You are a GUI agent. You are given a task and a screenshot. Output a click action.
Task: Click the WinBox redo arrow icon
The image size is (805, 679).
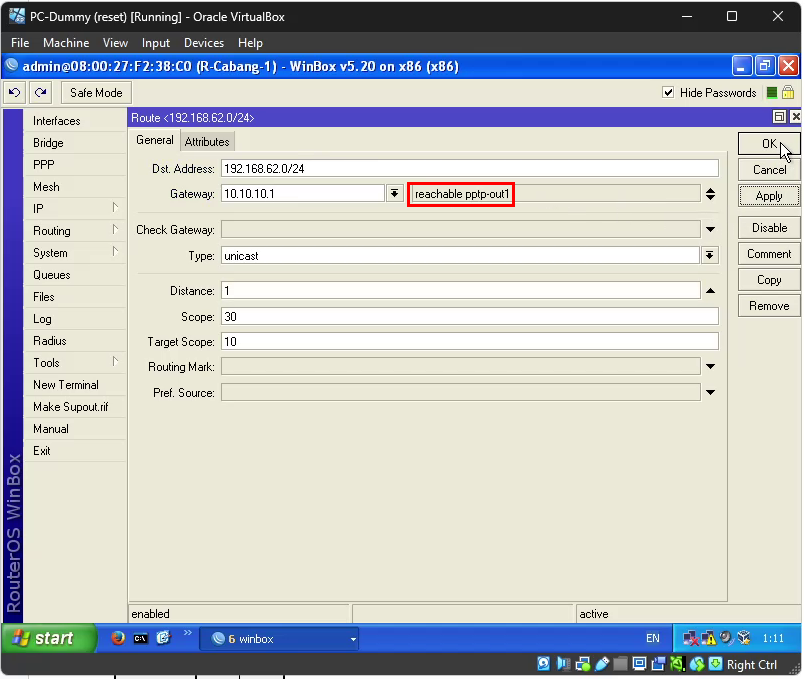pos(41,93)
